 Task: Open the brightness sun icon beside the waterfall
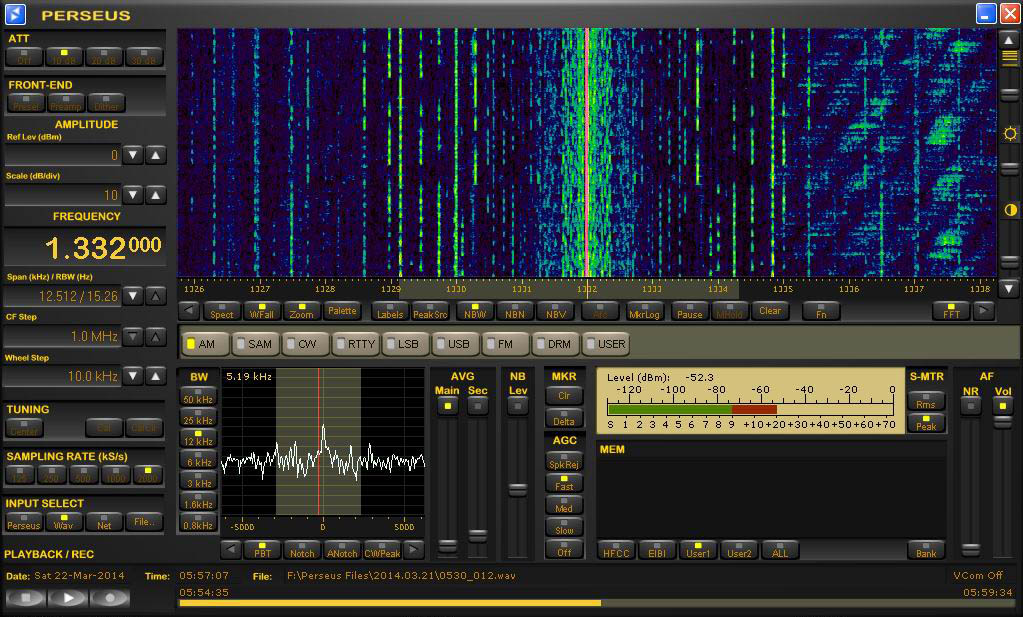1010,134
